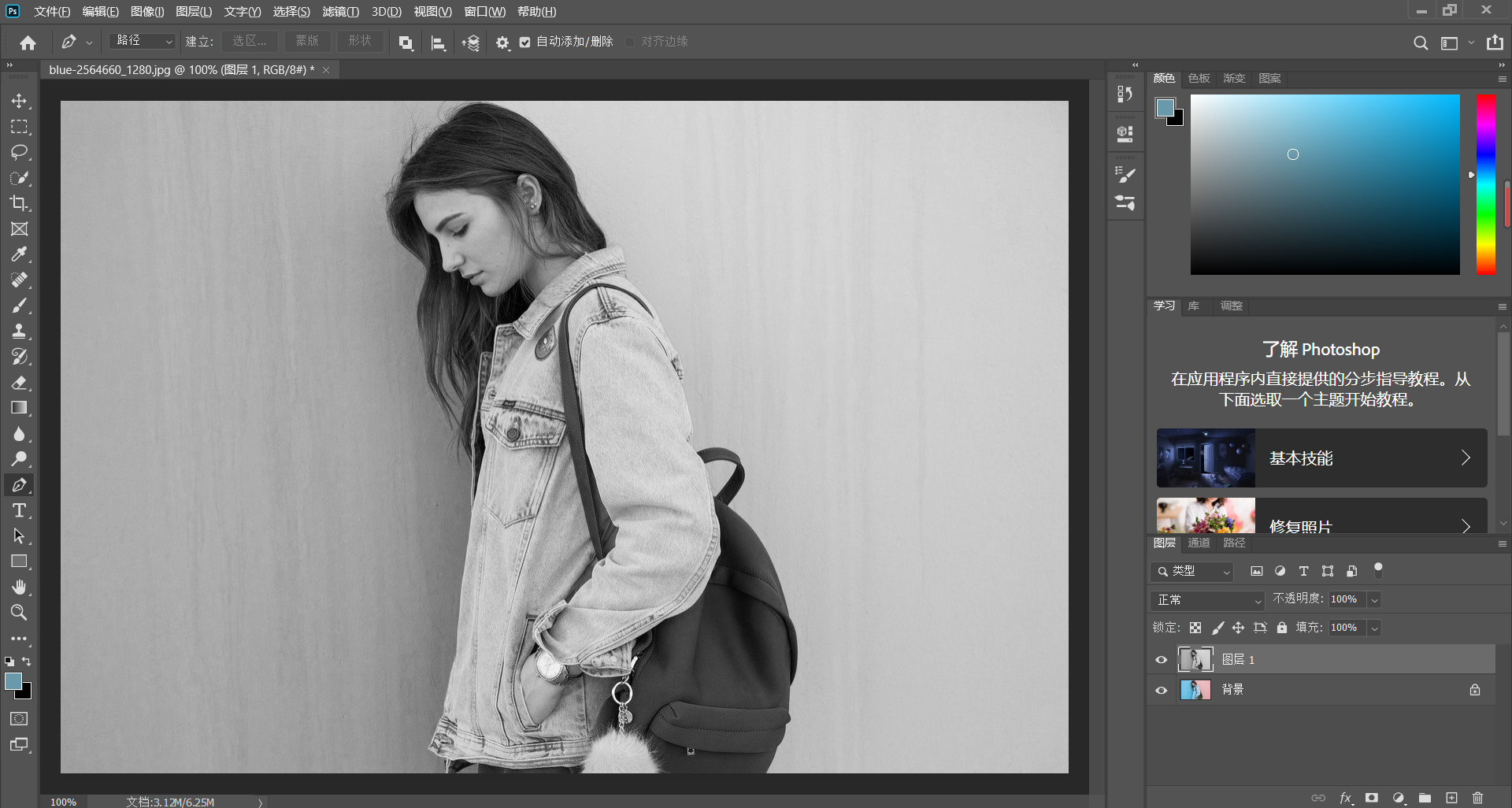This screenshot has height=808, width=1512.
Task: Click the foreground color swatch in Color panel
Action: tap(1165, 107)
